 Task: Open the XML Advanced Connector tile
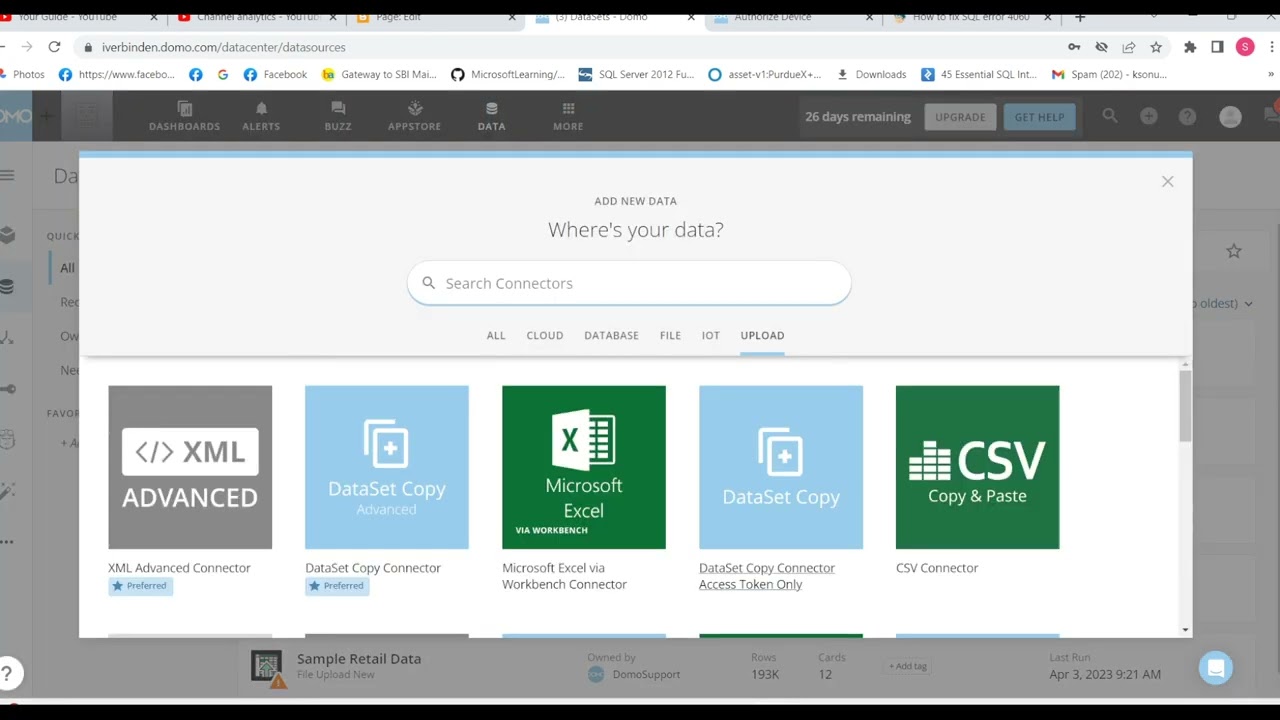point(190,467)
